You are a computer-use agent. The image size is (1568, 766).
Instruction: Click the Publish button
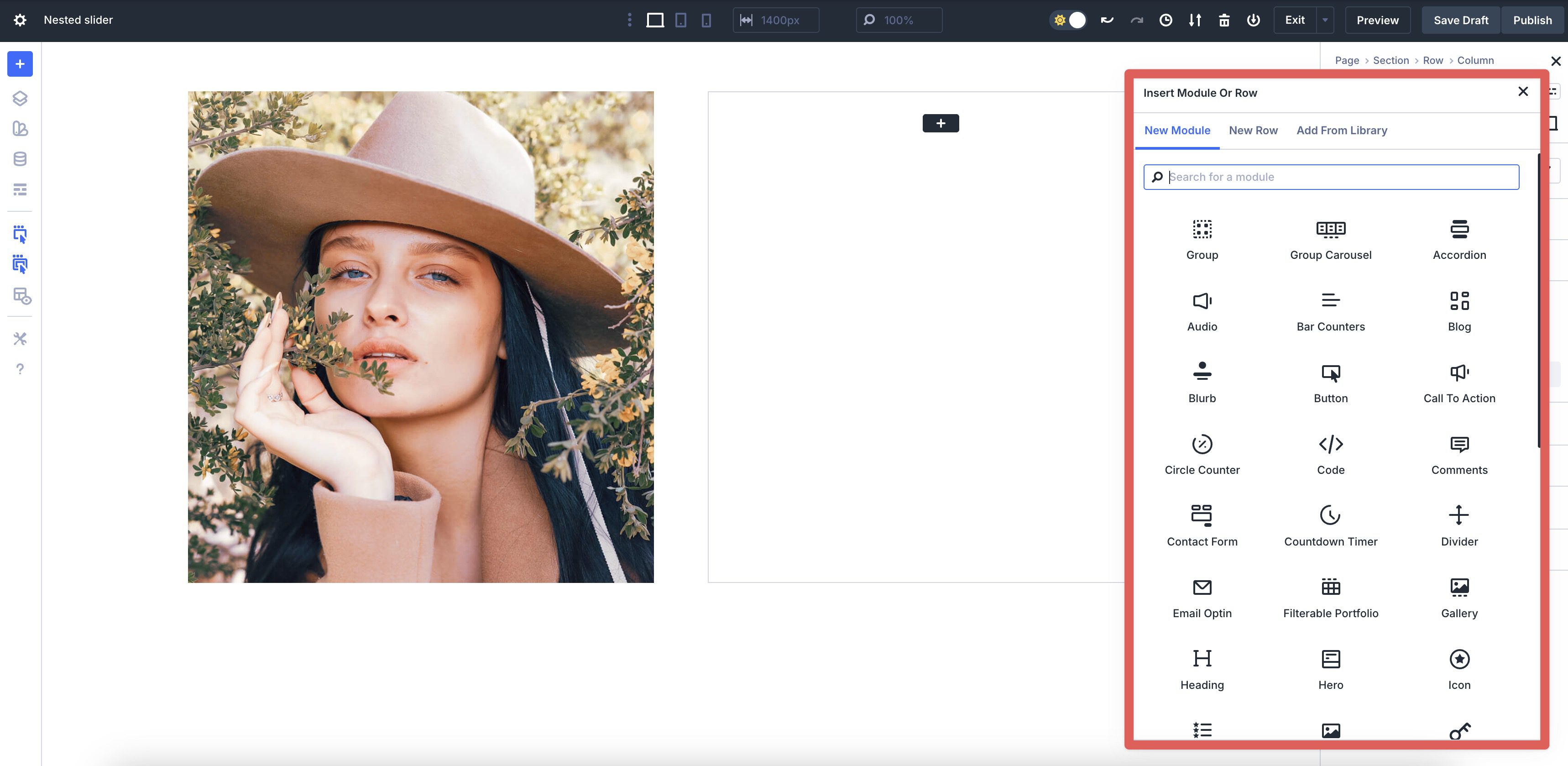1532,20
